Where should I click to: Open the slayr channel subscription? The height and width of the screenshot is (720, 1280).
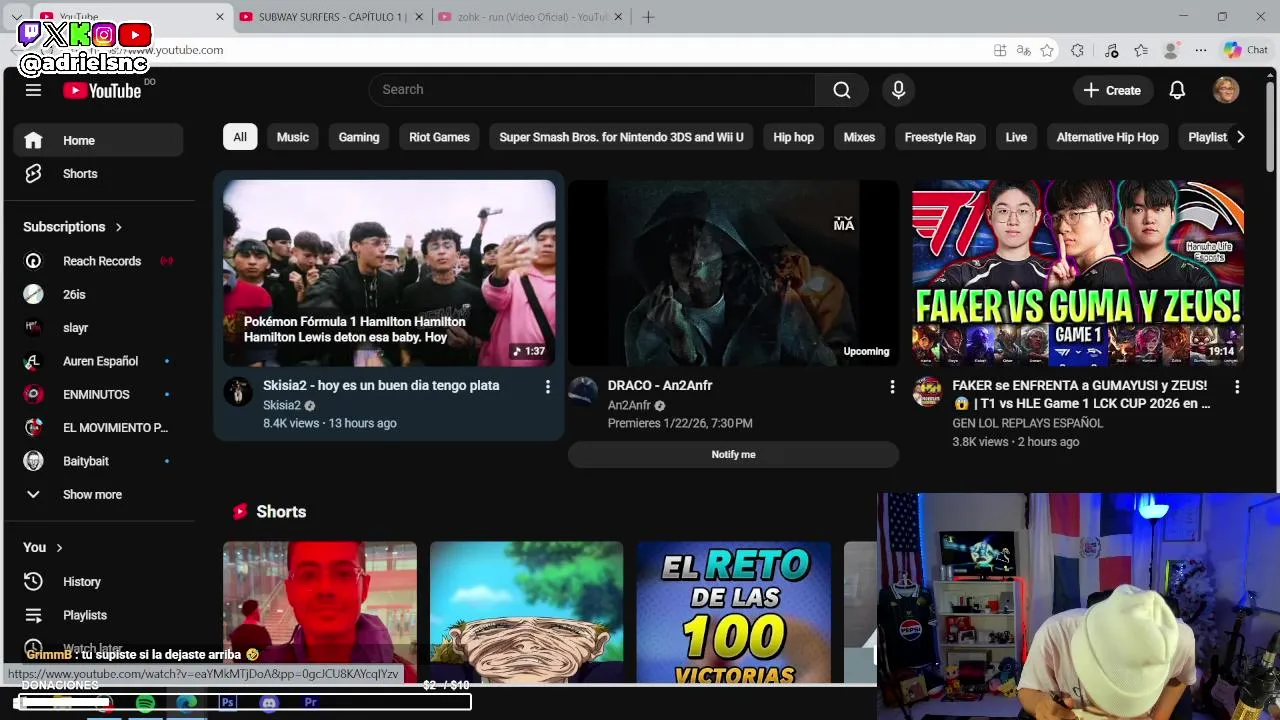point(98,327)
